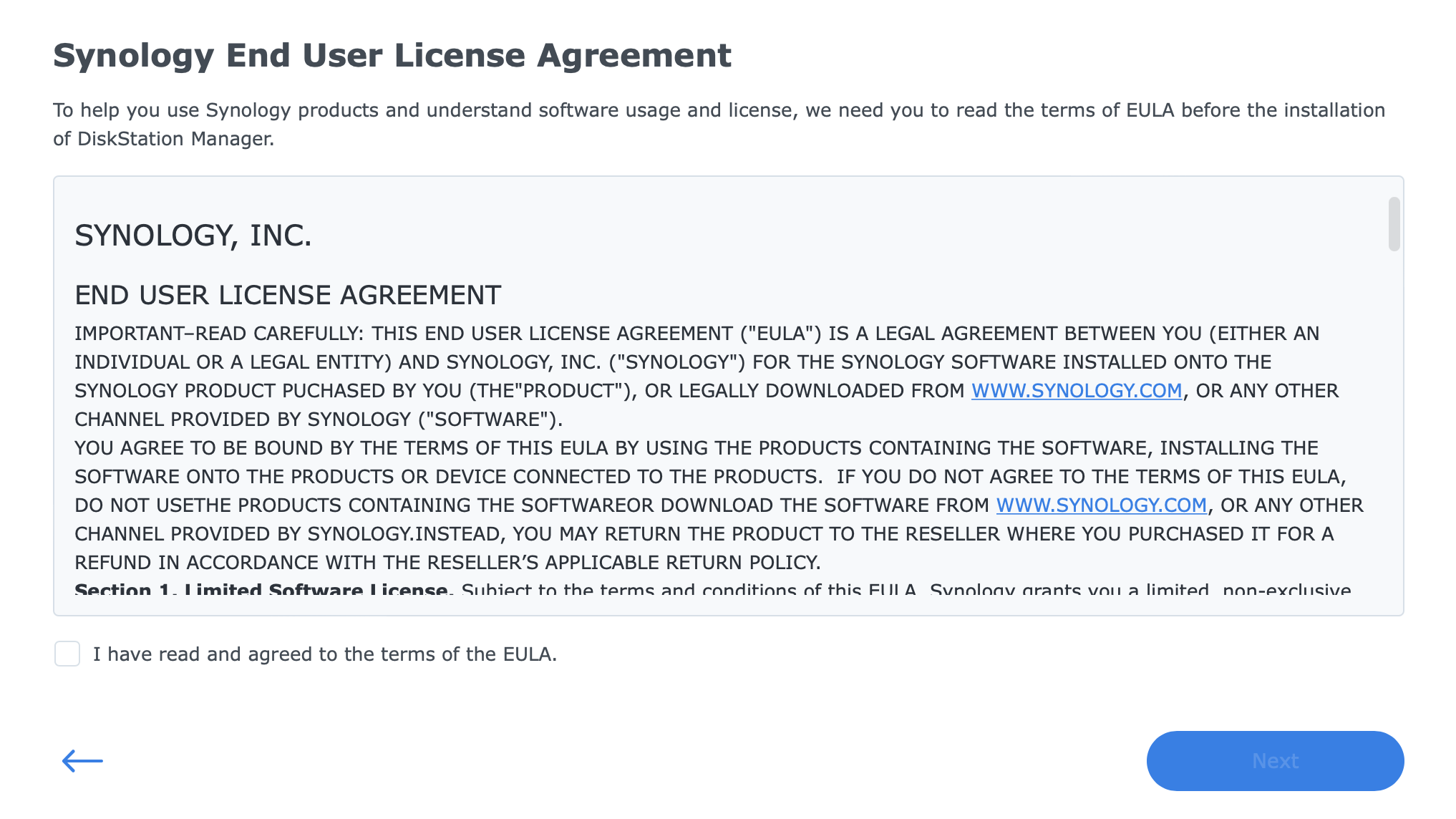Viewport: 1456px width, 819px height.
Task: Tick the EULA agreement checkbox
Action: pyautogui.click(x=67, y=654)
